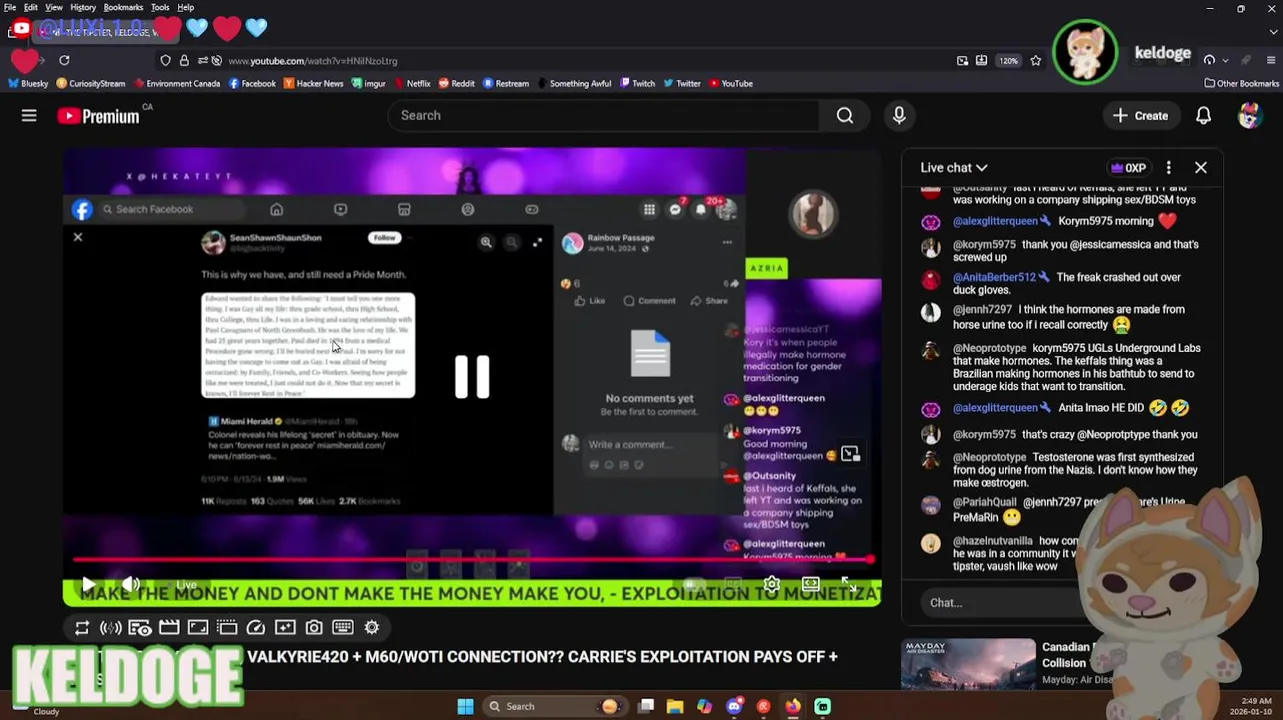This screenshot has height=720, width=1283.
Task: Open the File menu
Action: point(10,7)
